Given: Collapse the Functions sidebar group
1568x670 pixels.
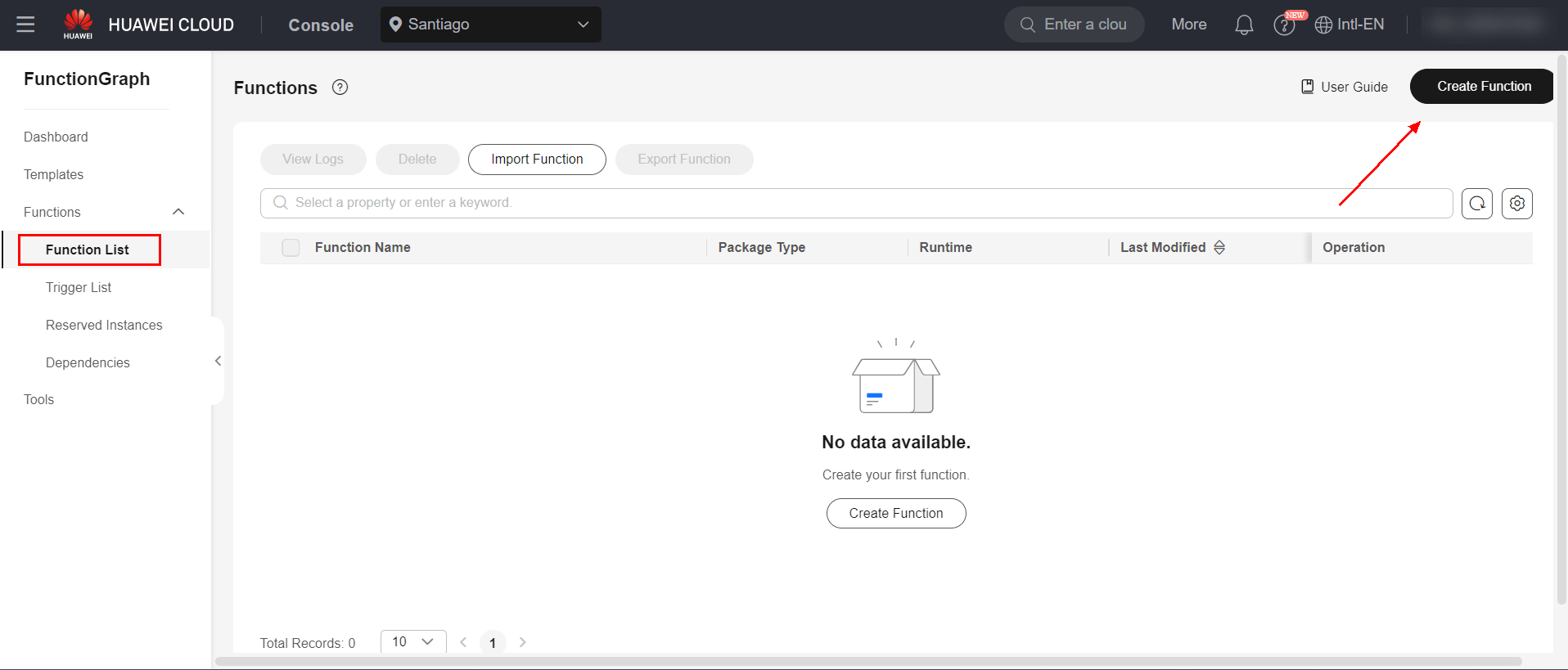Looking at the screenshot, I should [178, 212].
